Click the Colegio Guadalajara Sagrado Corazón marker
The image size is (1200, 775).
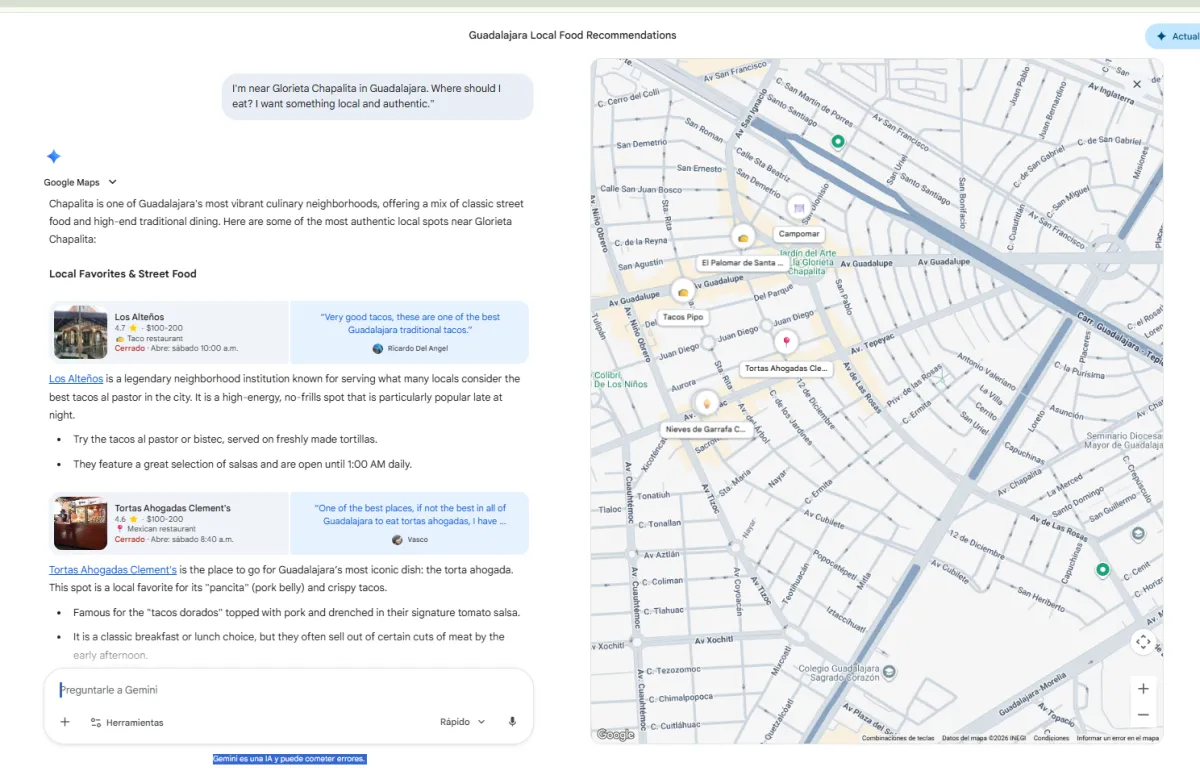click(x=890, y=671)
